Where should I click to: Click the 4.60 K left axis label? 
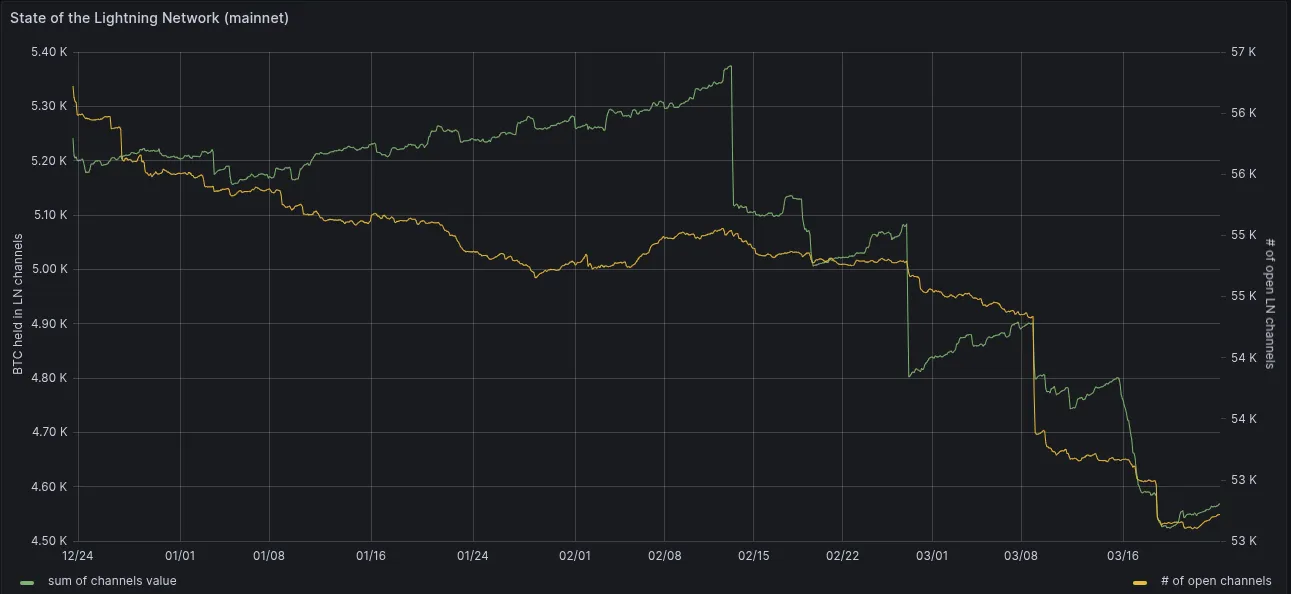coord(47,487)
